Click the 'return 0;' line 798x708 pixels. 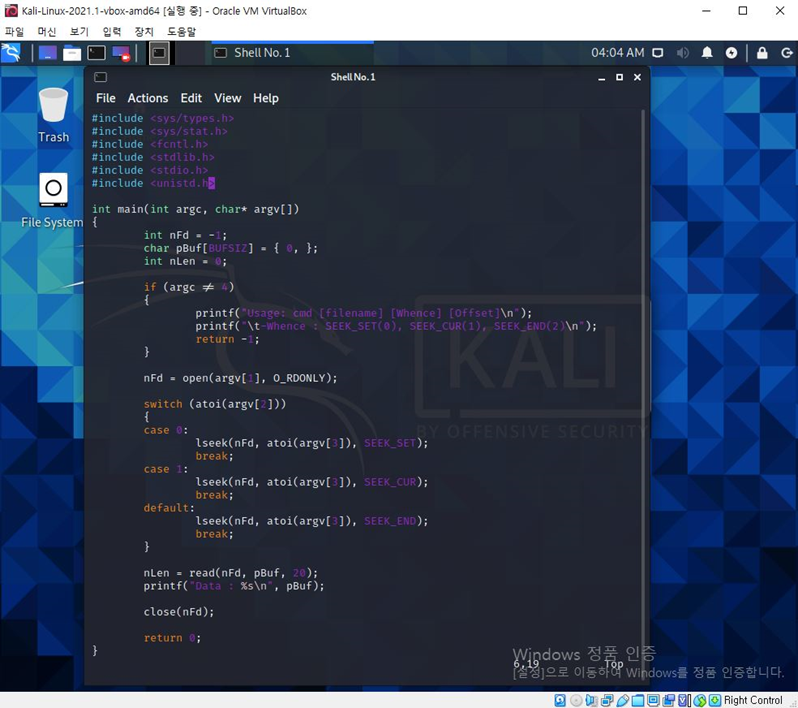click(172, 638)
